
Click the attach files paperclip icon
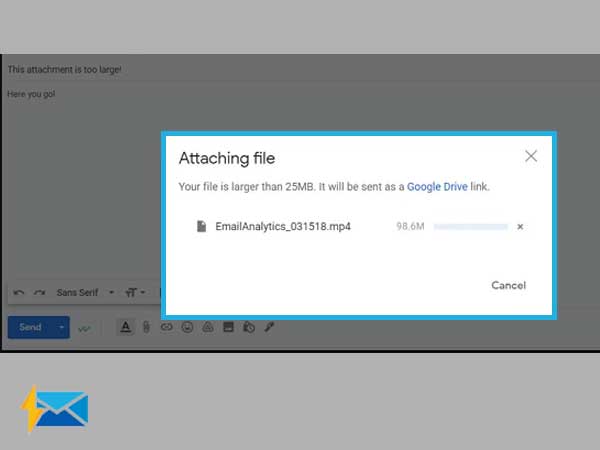click(146, 327)
